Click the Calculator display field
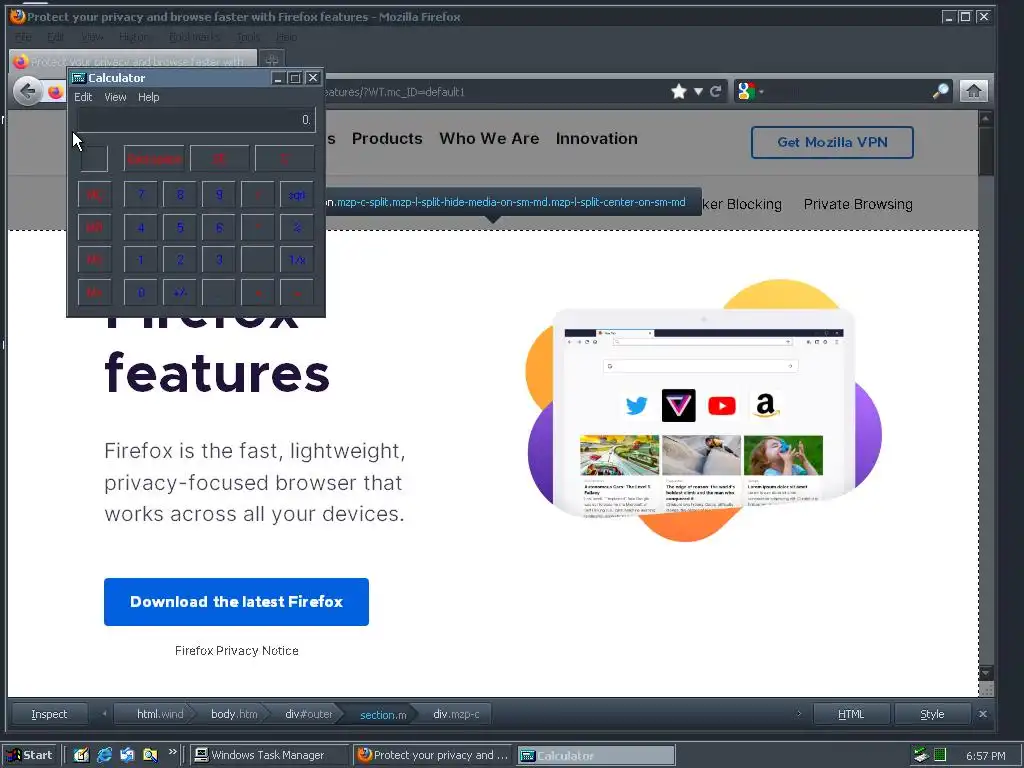 click(196, 120)
